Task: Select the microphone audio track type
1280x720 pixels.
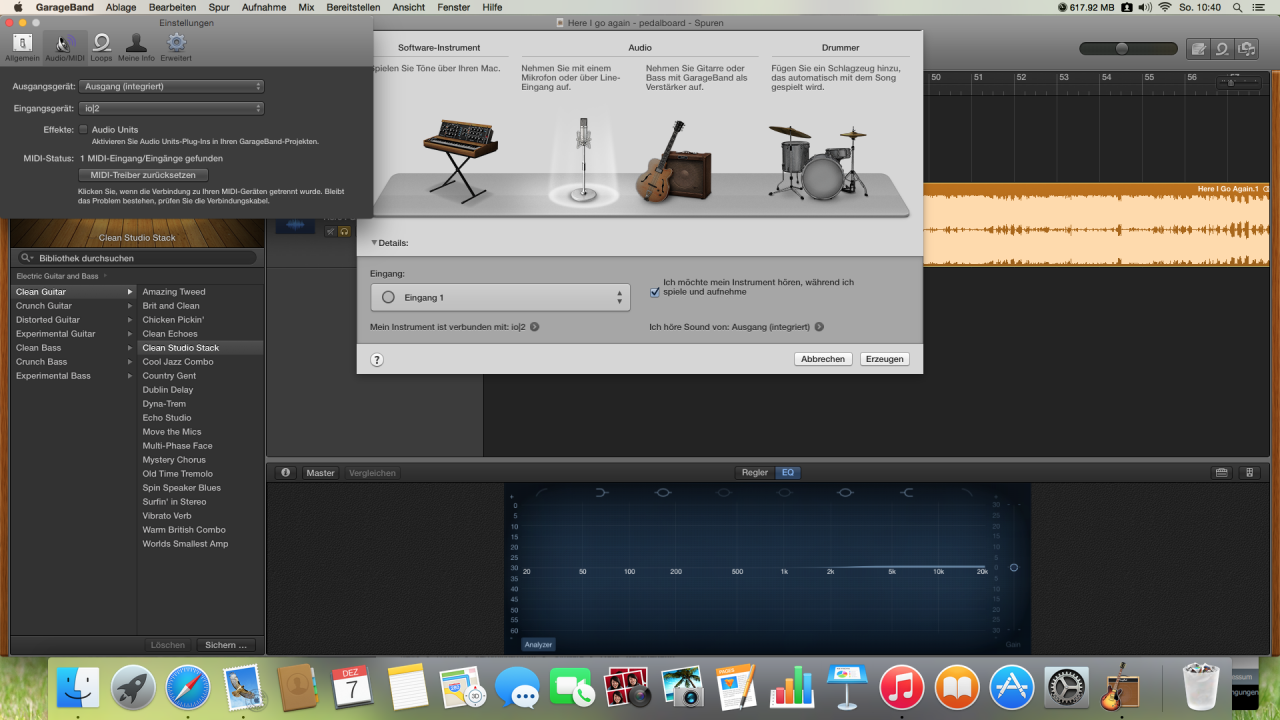Action: [x=583, y=160]
